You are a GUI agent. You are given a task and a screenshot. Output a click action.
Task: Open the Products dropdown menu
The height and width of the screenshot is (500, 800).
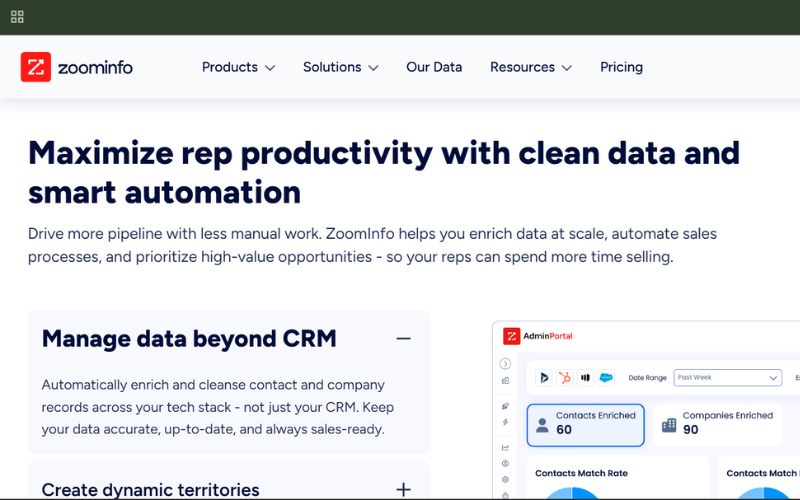coord(238,67)
